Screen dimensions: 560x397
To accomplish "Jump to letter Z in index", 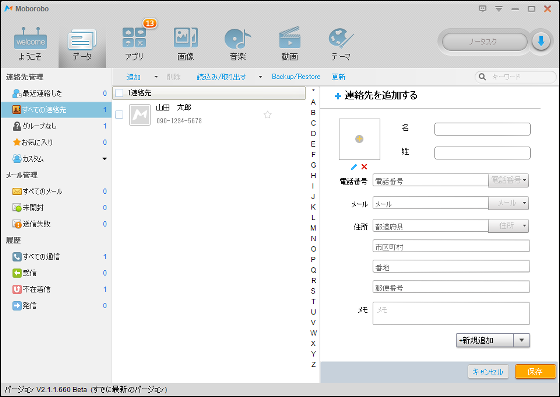I will pyautogui.click(x=313, y=365).
